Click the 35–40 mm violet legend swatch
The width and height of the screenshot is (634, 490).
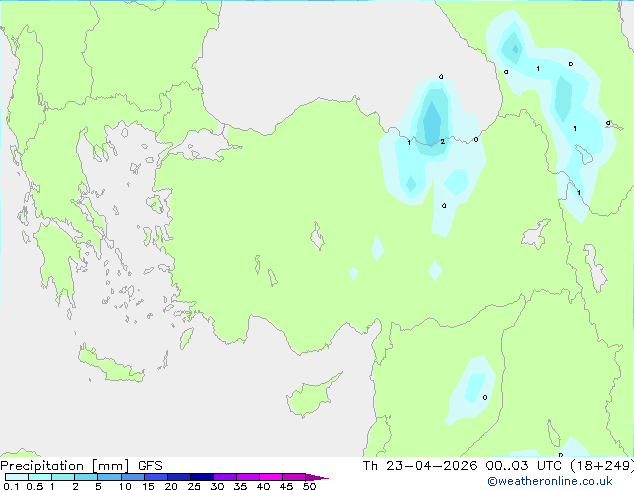pos(247,477)
